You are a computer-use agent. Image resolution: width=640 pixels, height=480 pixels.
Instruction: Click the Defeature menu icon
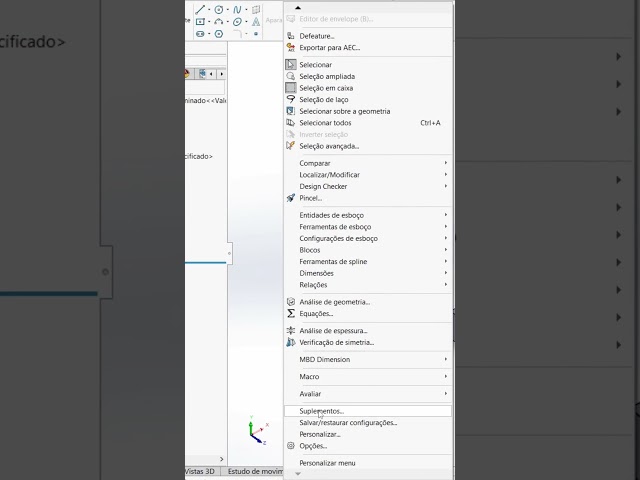click(291, 36)
